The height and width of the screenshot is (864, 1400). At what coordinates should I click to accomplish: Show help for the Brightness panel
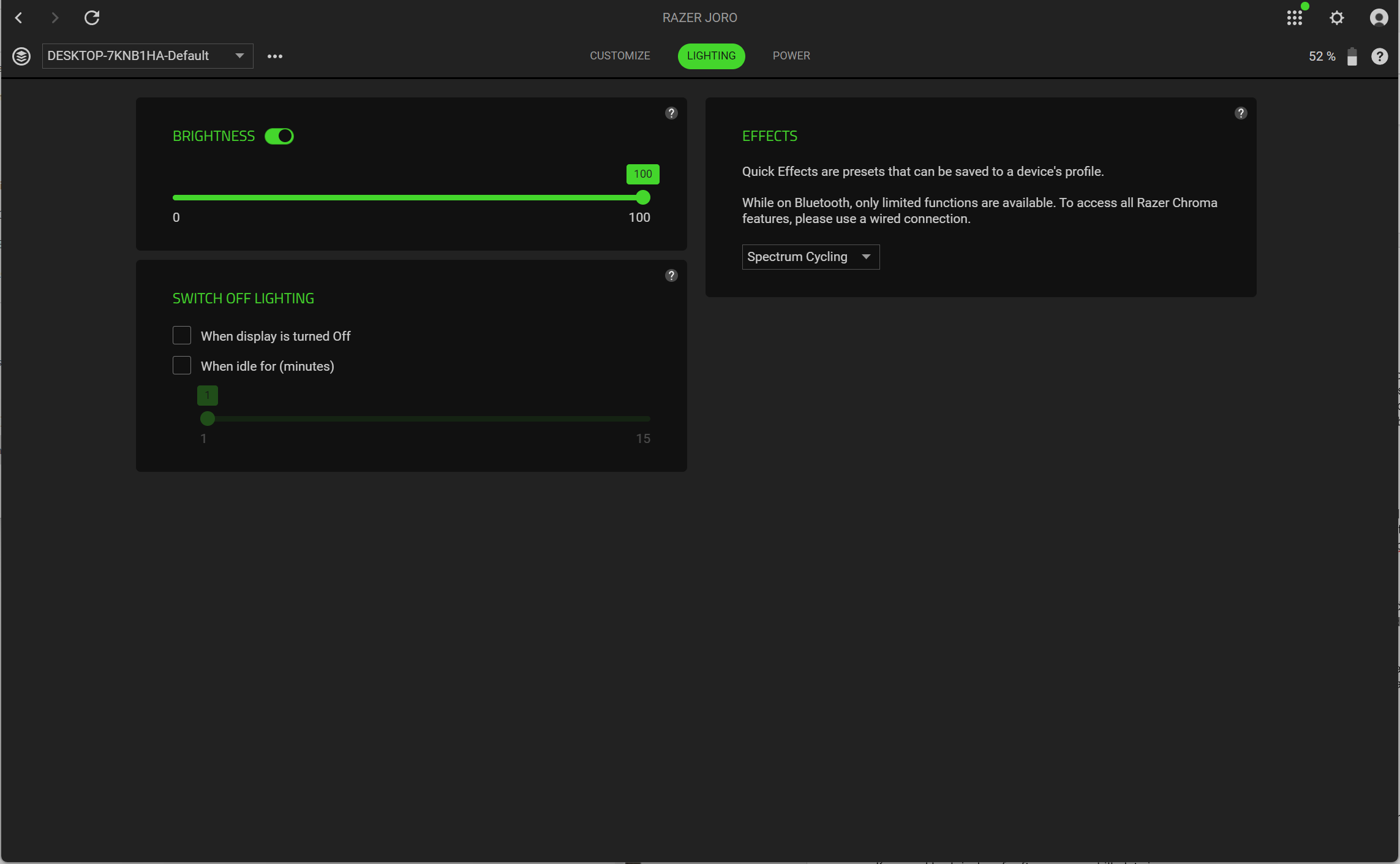point(671,113)
